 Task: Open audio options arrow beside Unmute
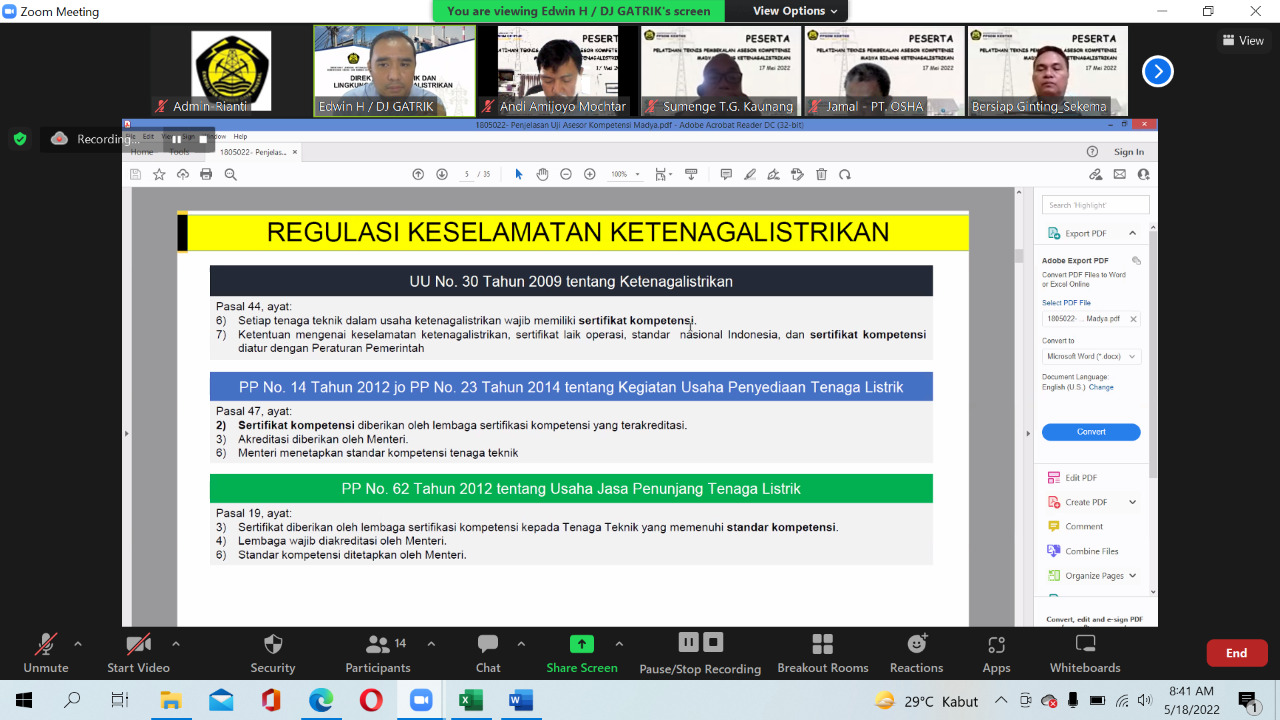point(78,644)
